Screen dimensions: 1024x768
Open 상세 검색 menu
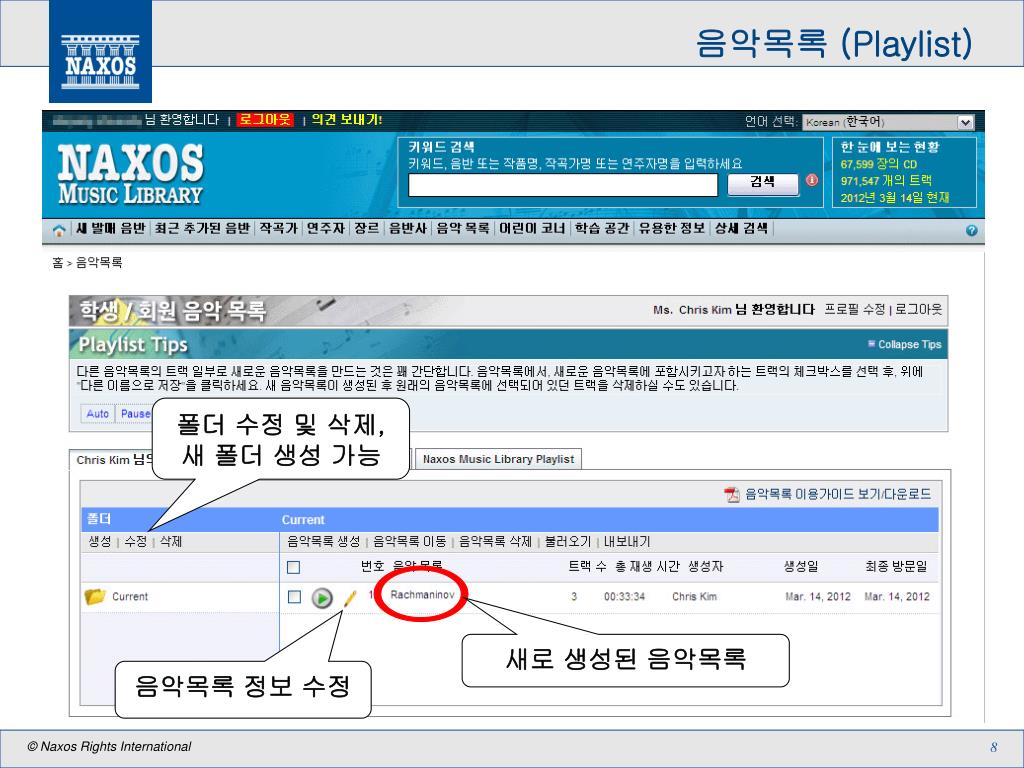click(x=741, y=228)
